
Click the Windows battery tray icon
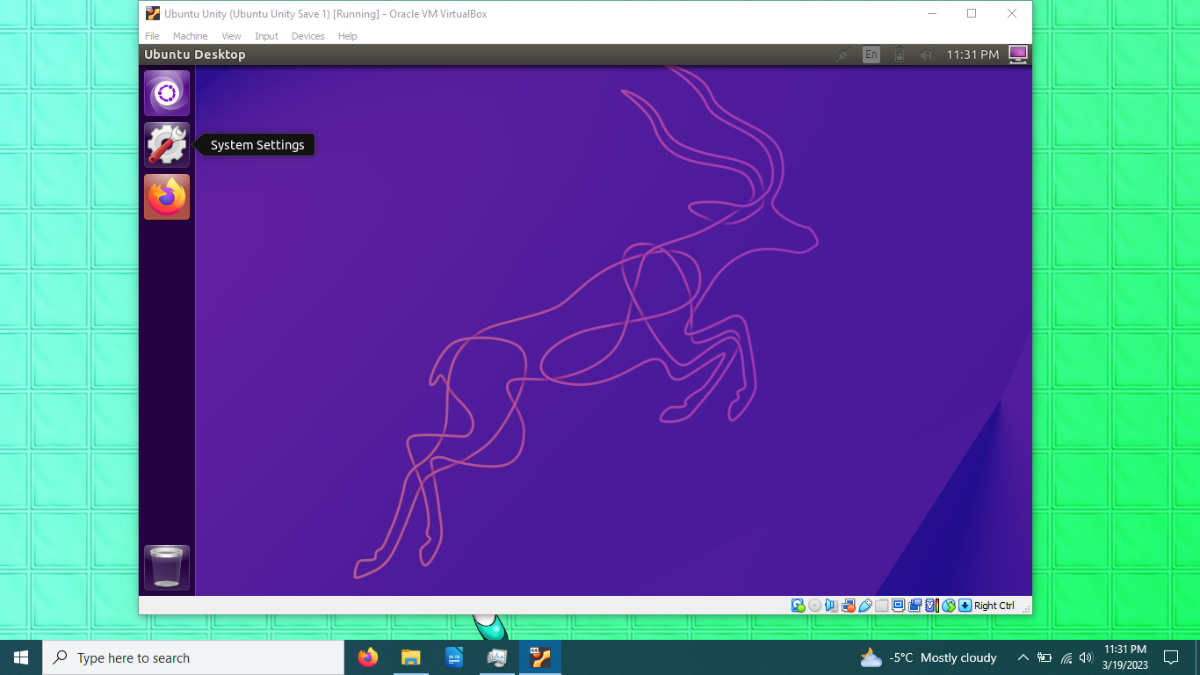1044,657
